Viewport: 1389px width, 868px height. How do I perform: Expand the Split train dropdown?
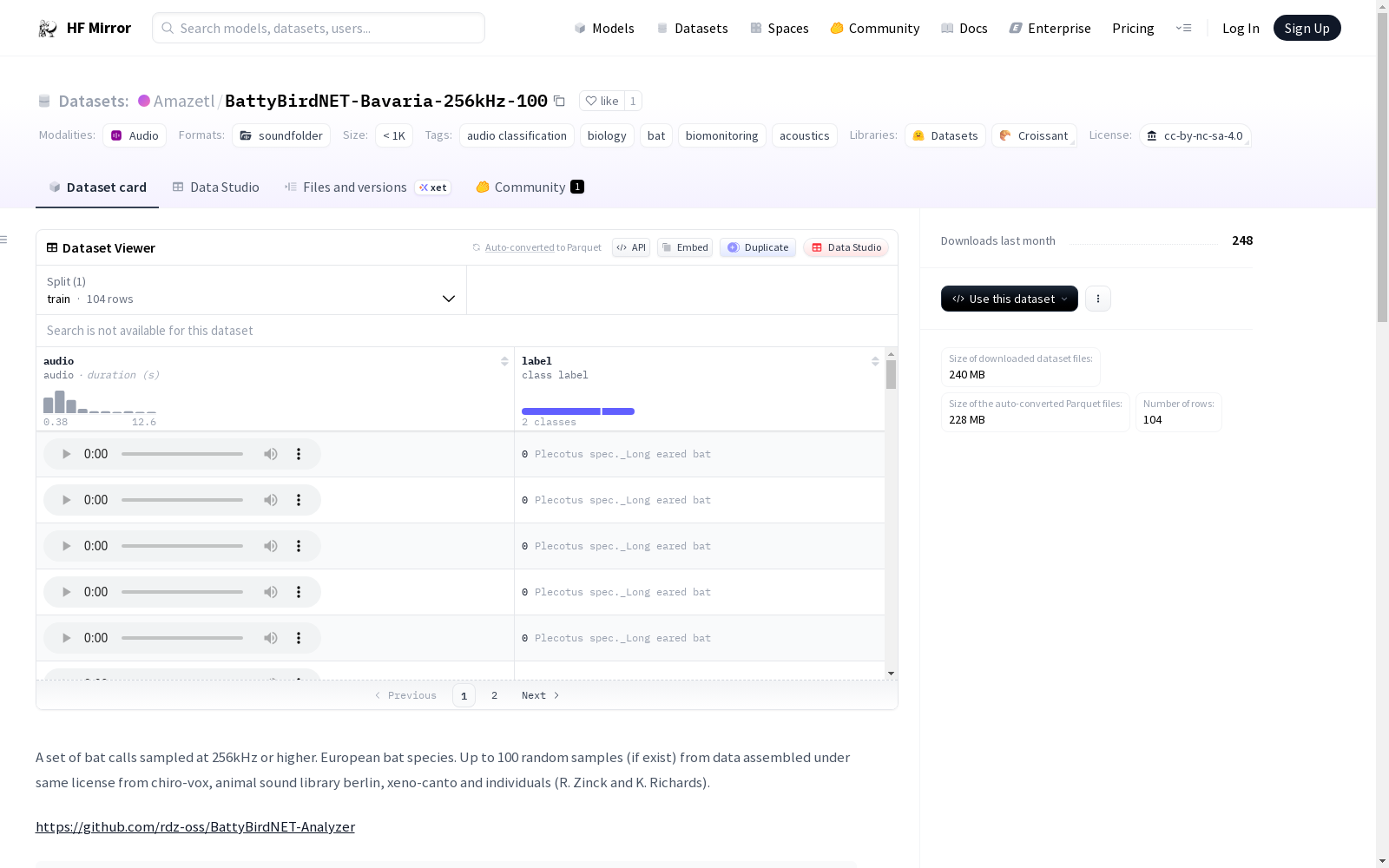coord(251,290)
